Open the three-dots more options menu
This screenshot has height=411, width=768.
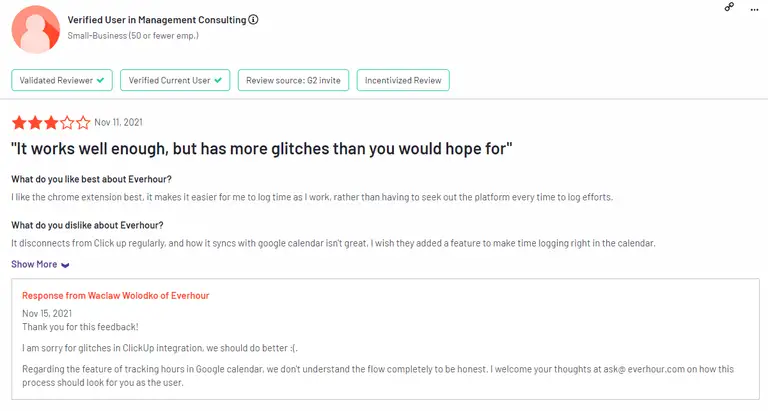753,8
